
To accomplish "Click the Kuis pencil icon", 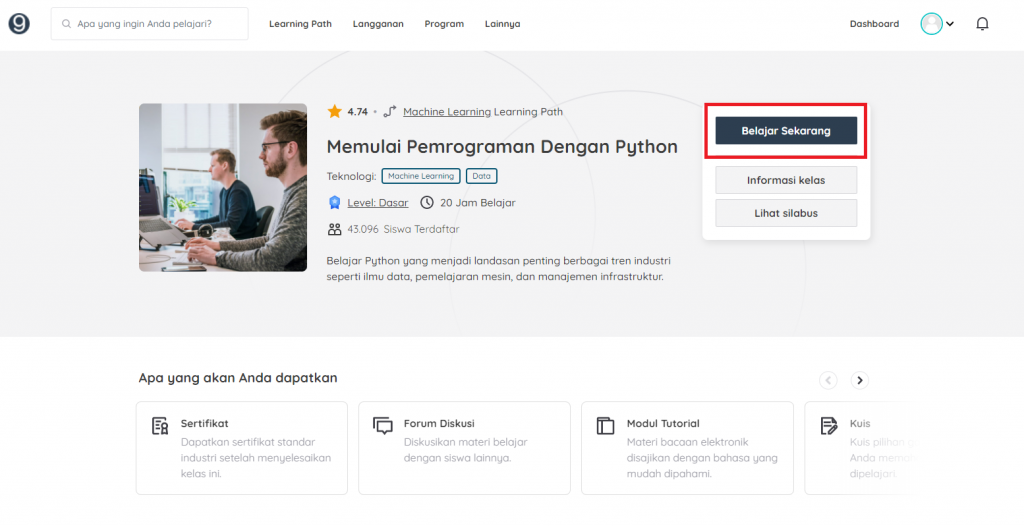I will 828,426.
